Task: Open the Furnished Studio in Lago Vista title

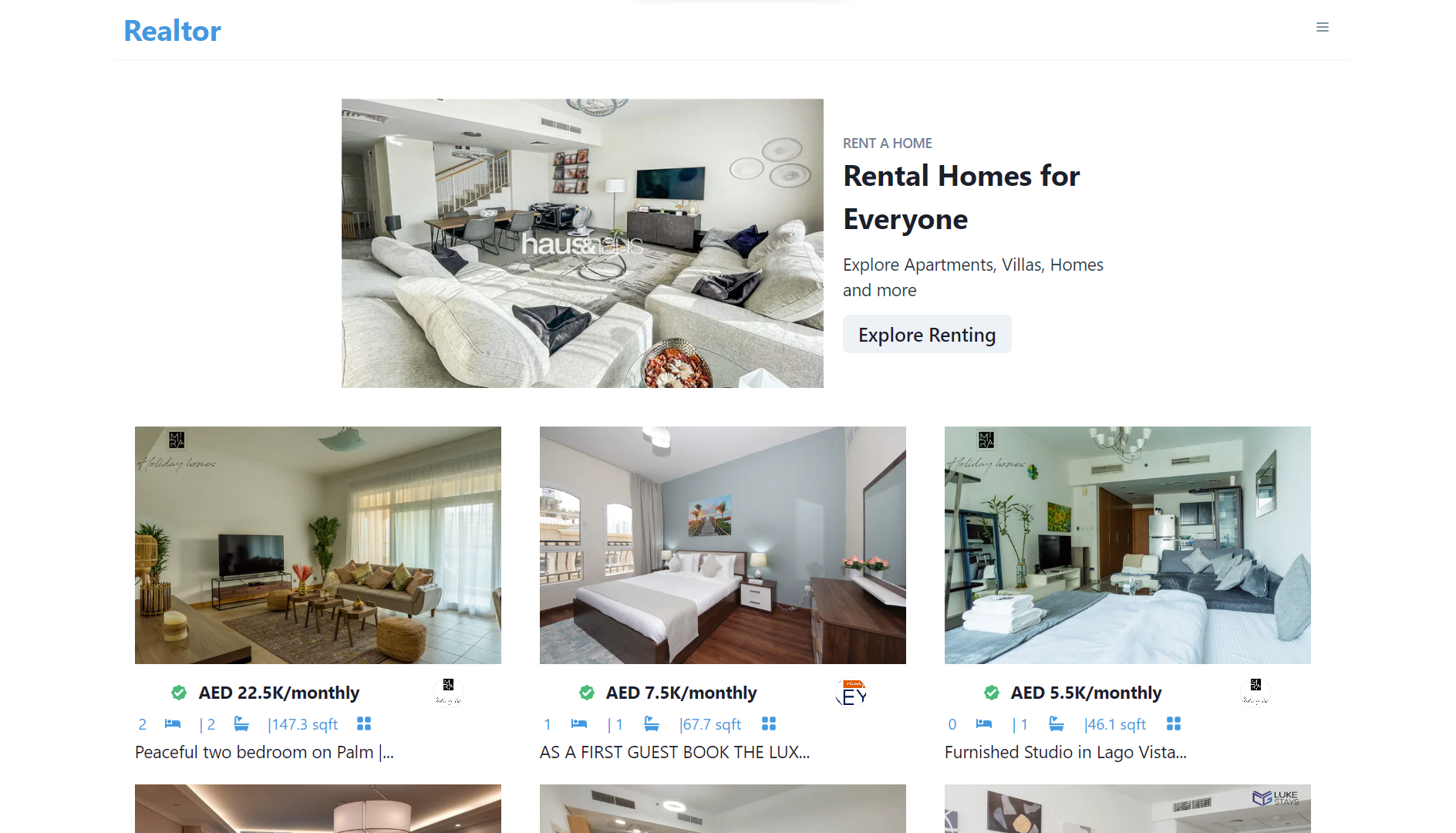Action: 1066,752
